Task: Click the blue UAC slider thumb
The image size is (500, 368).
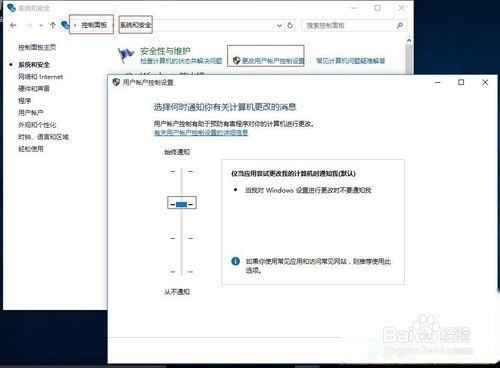Action: pos(182,204)
